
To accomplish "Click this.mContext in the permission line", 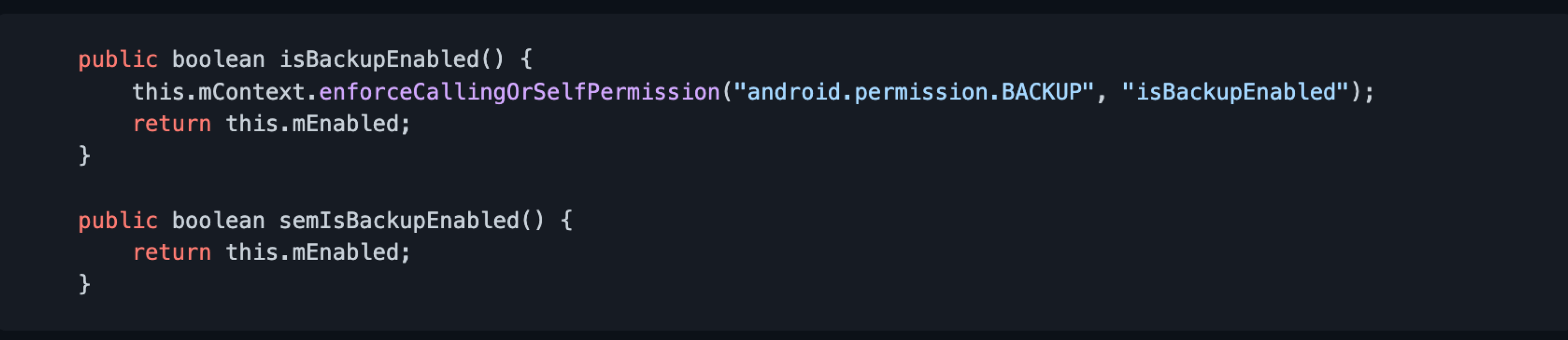I will point(219,92).
